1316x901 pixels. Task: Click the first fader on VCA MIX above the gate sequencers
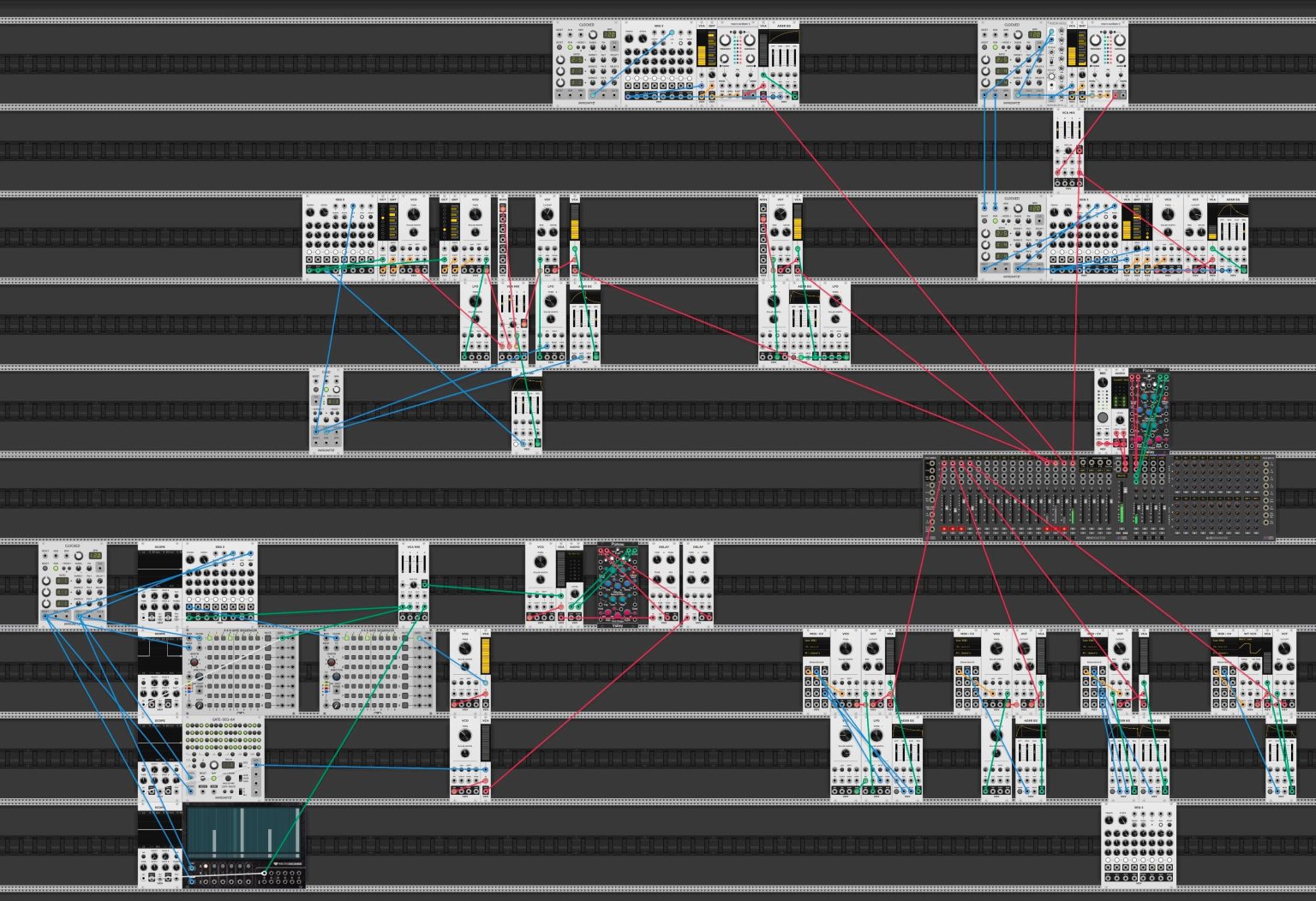[403, 564]
